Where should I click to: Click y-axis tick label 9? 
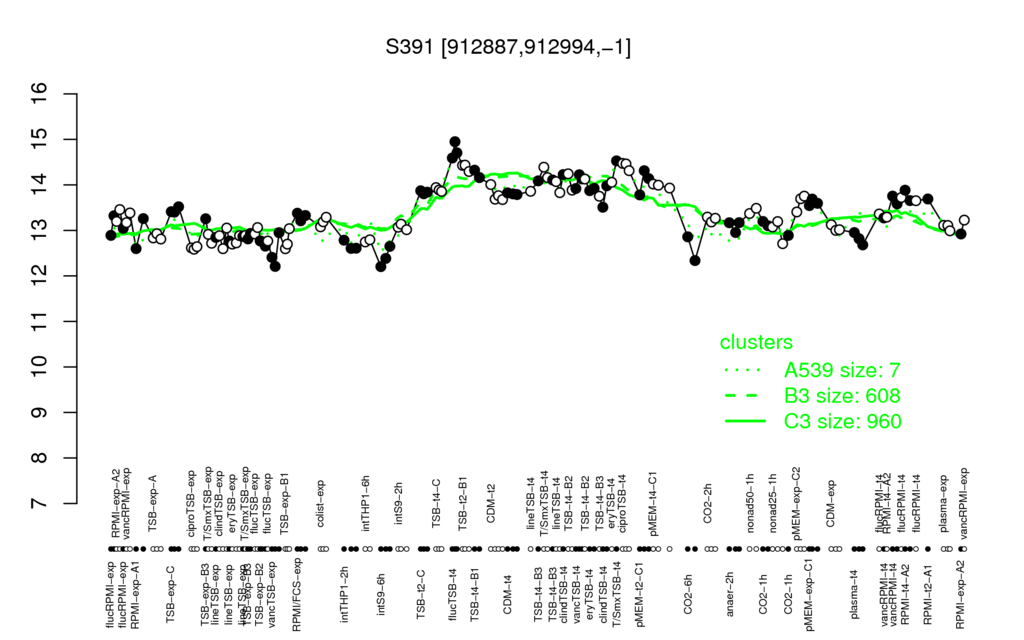tap(40, 412)
